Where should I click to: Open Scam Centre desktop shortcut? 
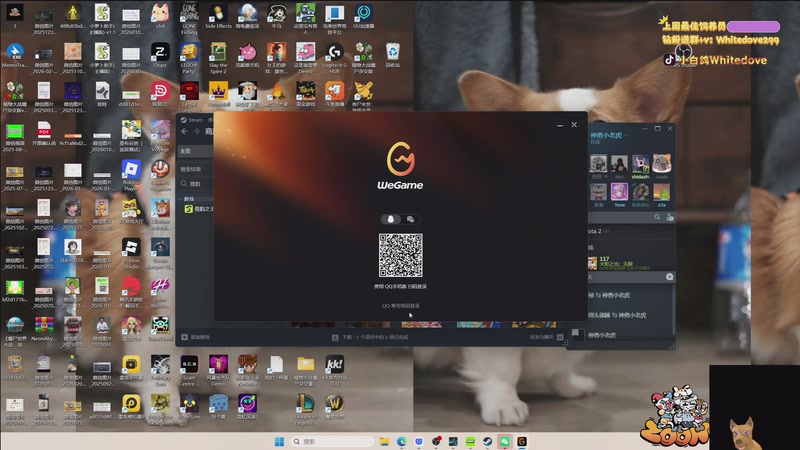(189, 371)
